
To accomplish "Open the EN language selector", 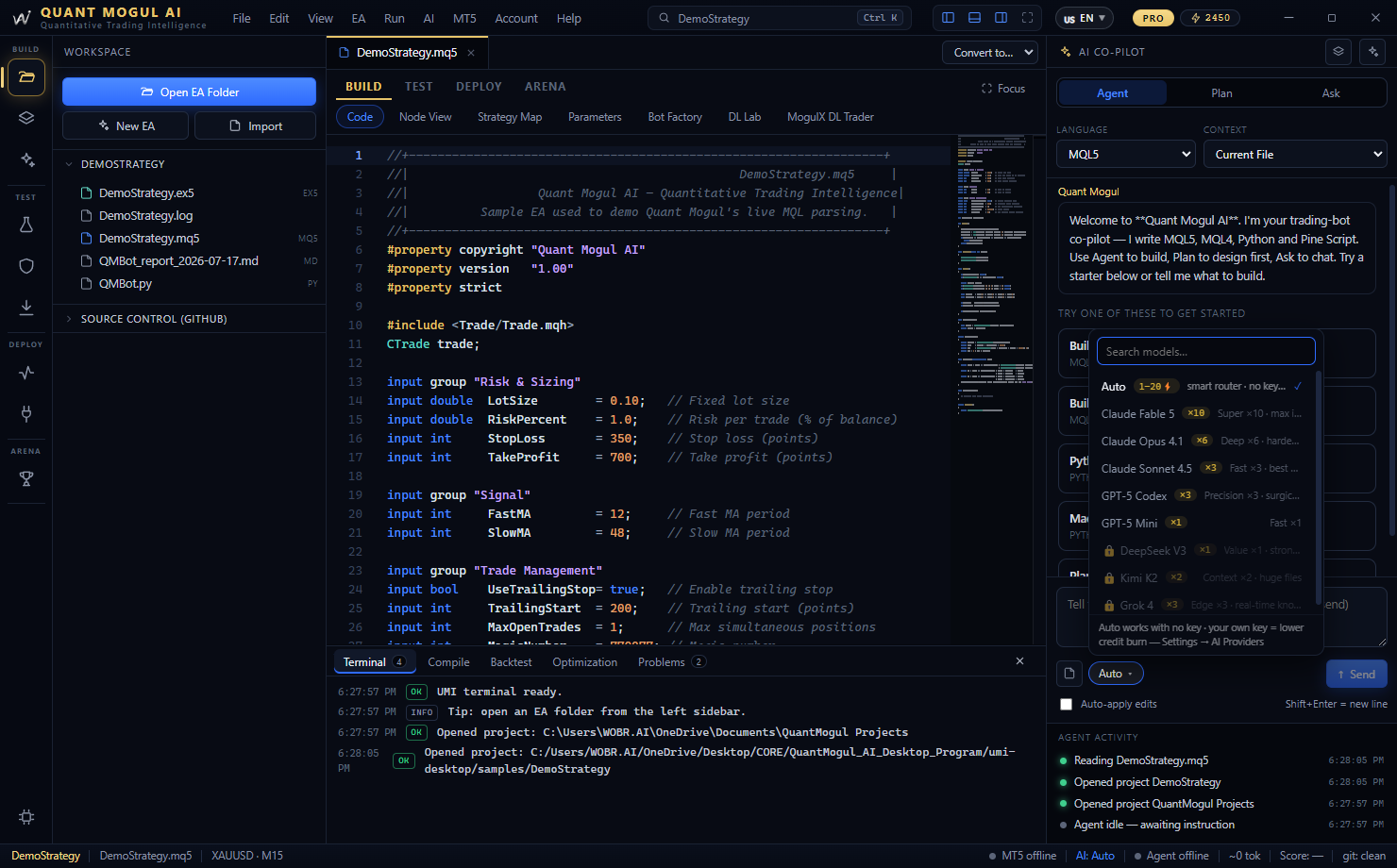I will coord(1084,18).
